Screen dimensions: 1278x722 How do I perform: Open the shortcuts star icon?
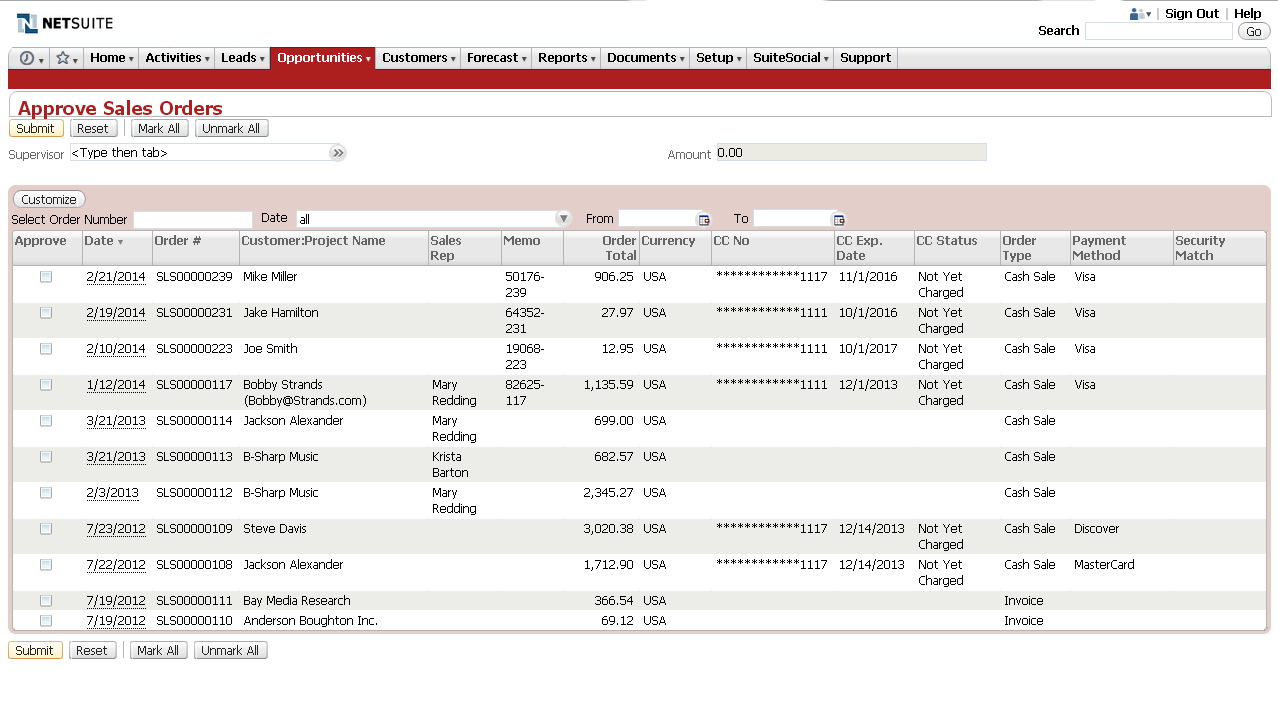[x=63, y=58]
